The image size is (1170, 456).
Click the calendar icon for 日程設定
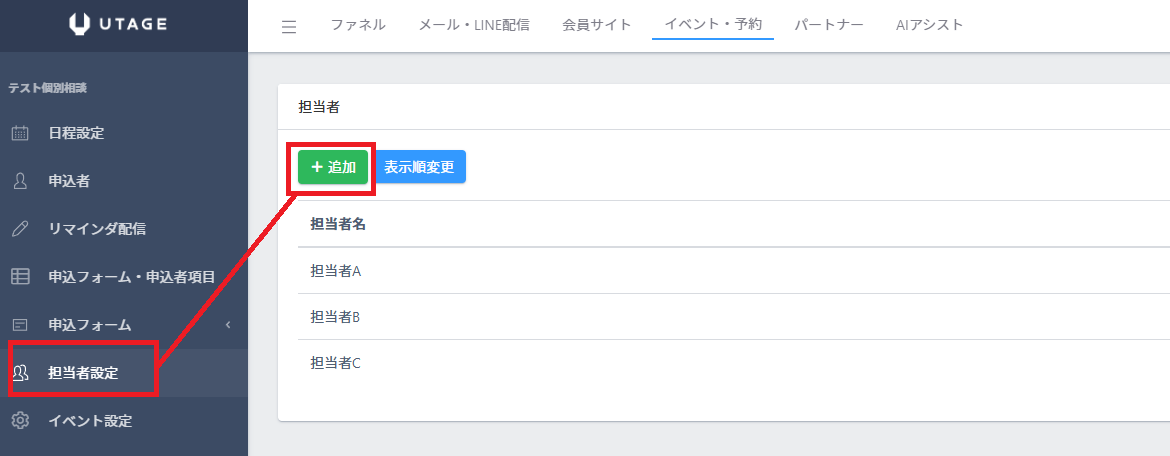20,133
